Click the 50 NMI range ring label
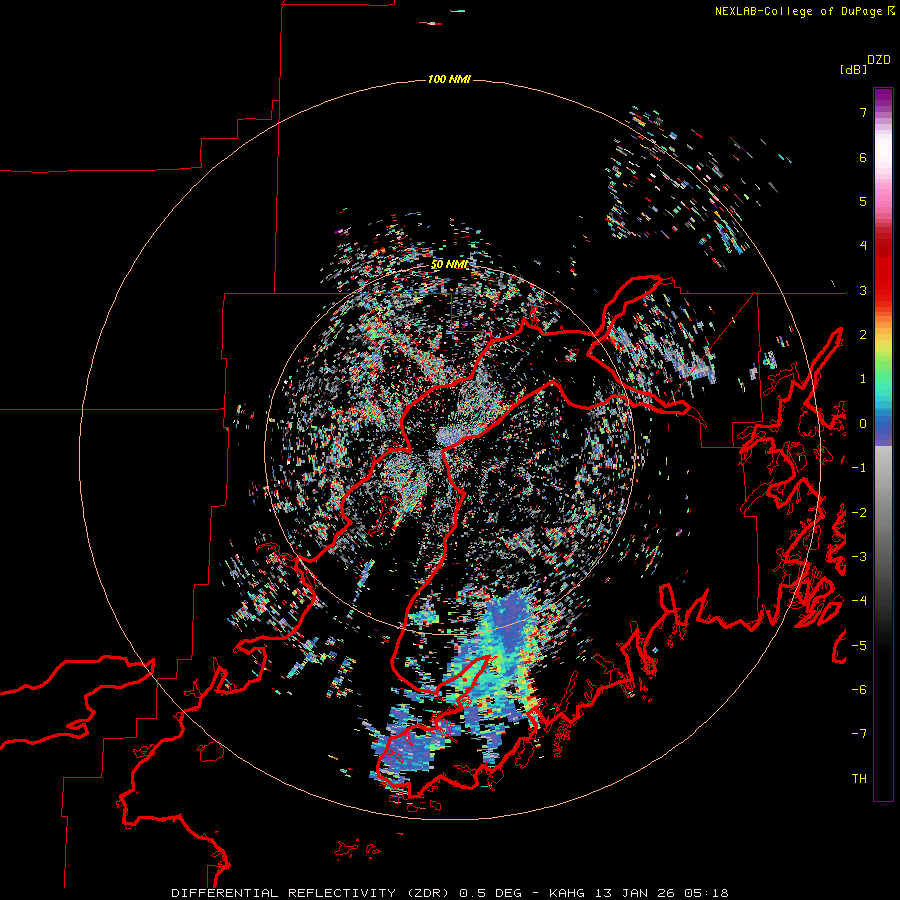The image size is (900, 900). tap(449, 265)
